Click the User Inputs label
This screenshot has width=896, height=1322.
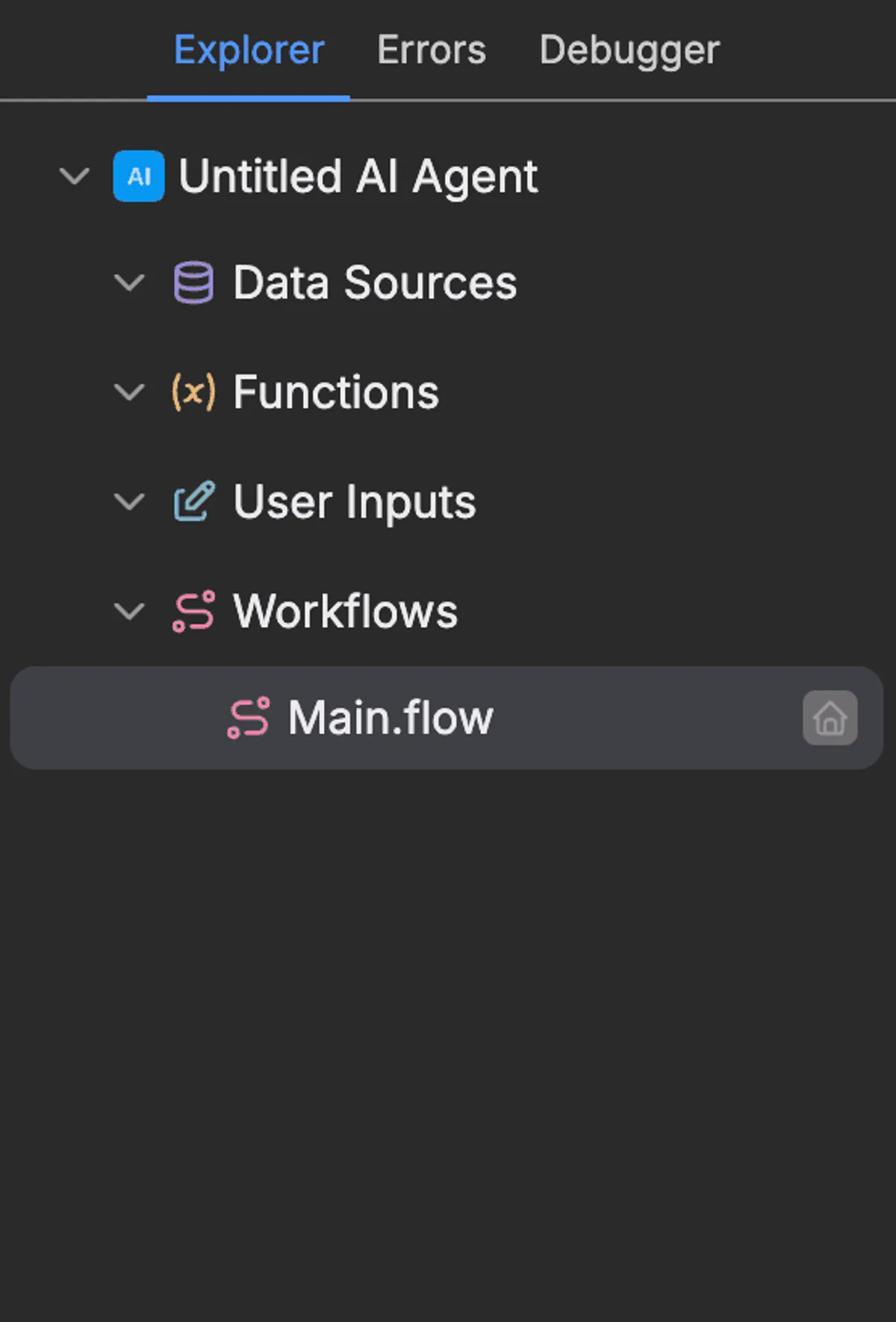355,501
